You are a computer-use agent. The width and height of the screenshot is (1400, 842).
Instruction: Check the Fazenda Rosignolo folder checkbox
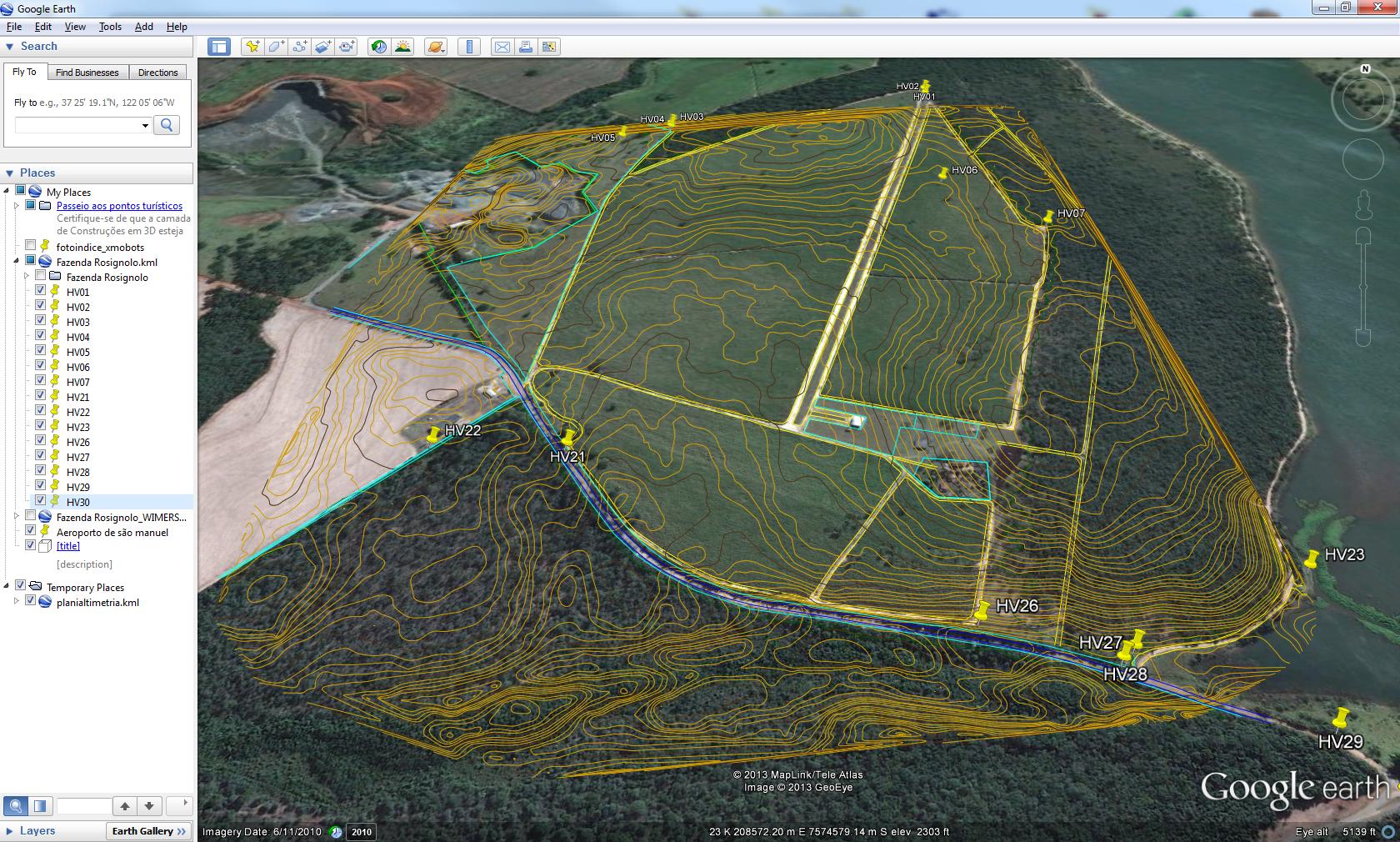pyautogui.click(x=40, y=276)
